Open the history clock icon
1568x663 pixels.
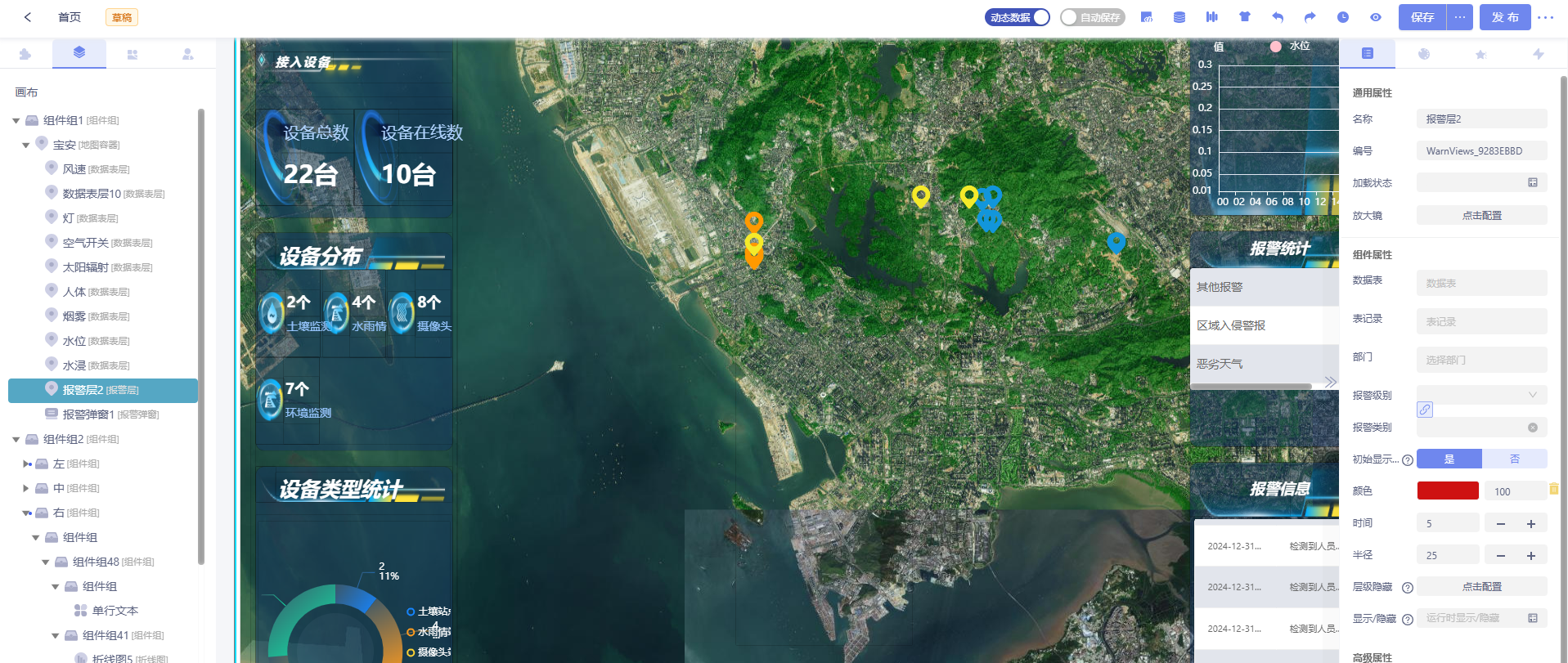click(x=1343, y=17)
